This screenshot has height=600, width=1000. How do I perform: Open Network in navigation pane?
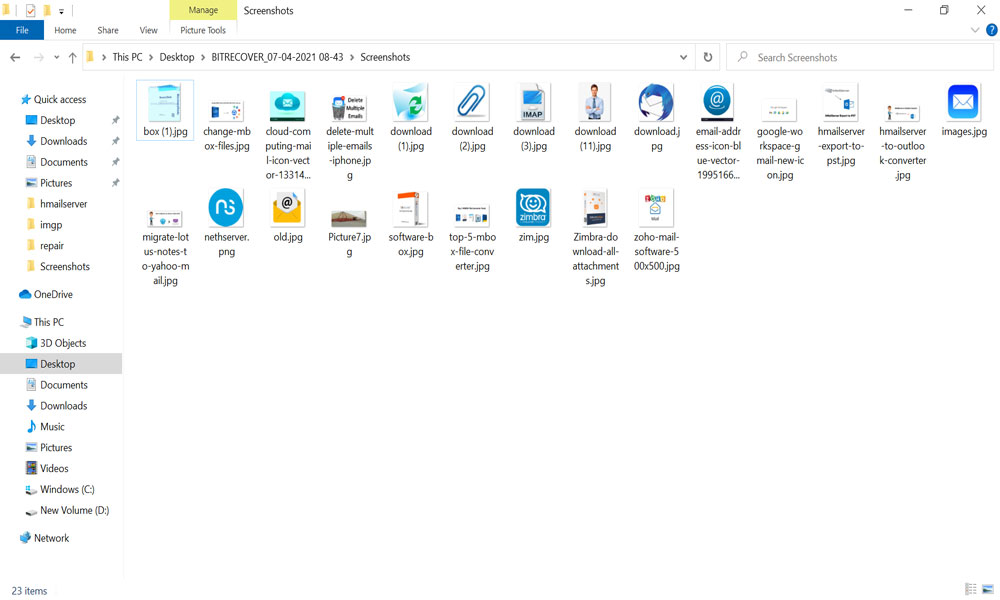[45, 538]
